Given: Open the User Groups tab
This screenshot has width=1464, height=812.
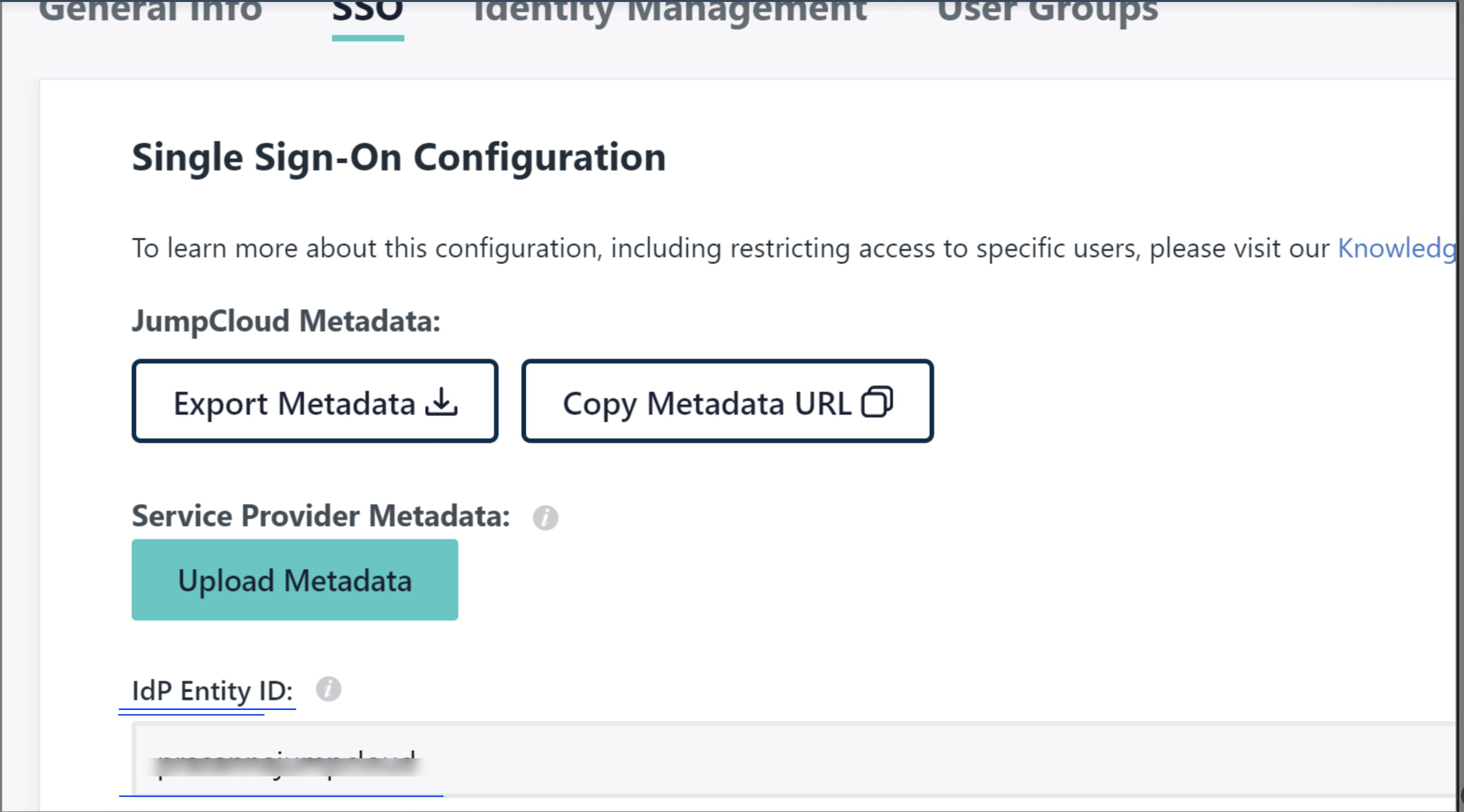Looking at the screenshot, I should coord(1047,12).
